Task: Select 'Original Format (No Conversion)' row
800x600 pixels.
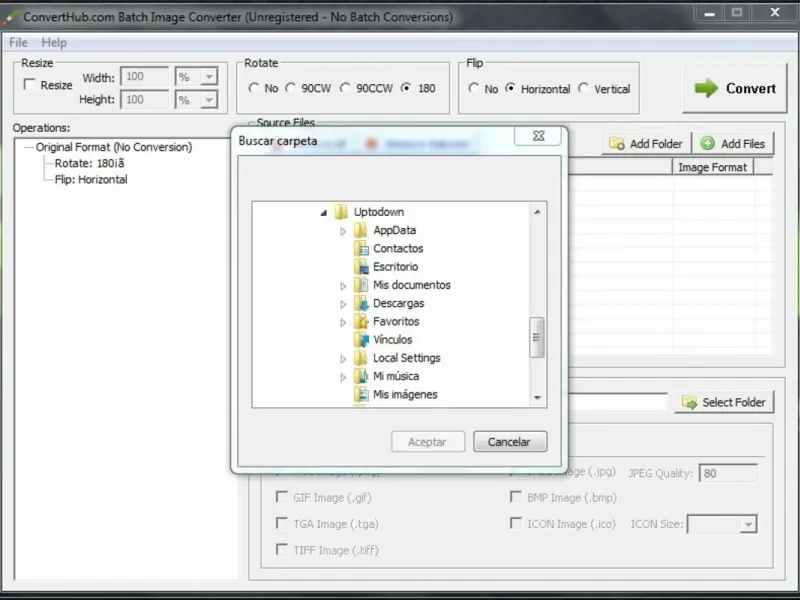Action: pos(114,147)
